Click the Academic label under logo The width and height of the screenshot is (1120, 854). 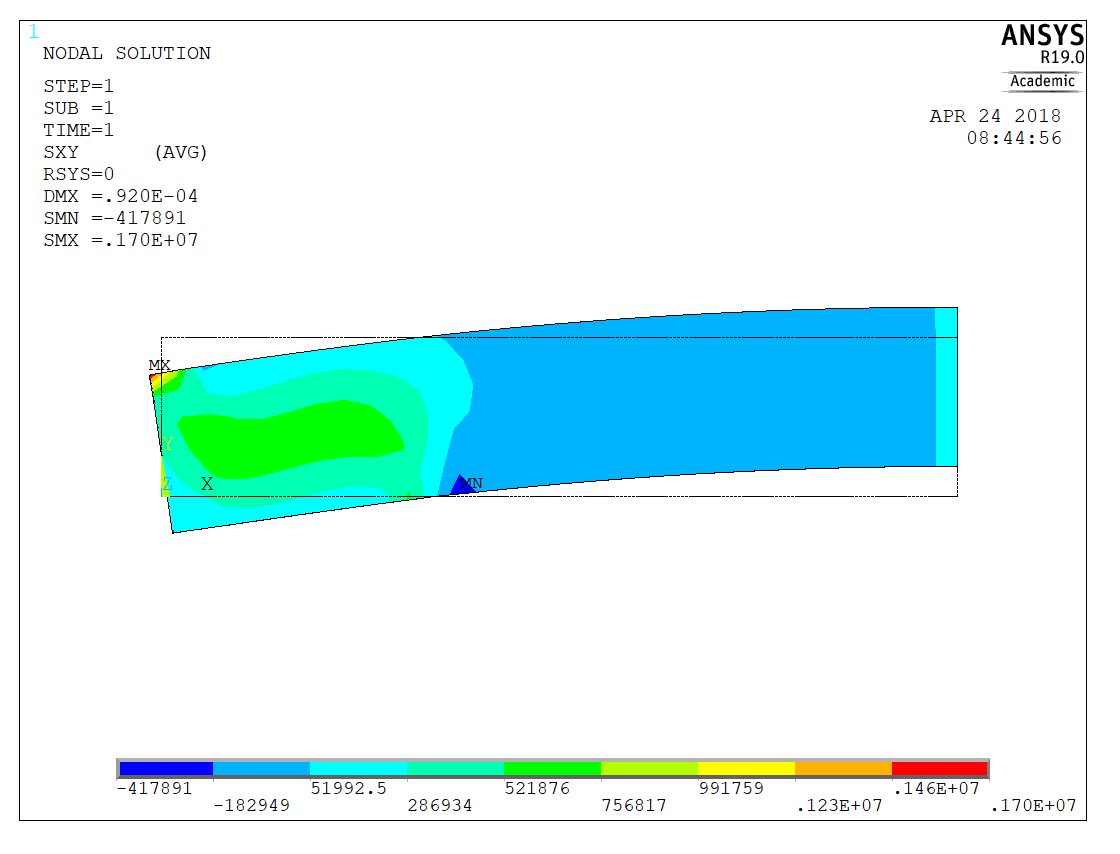[1042, 81]
